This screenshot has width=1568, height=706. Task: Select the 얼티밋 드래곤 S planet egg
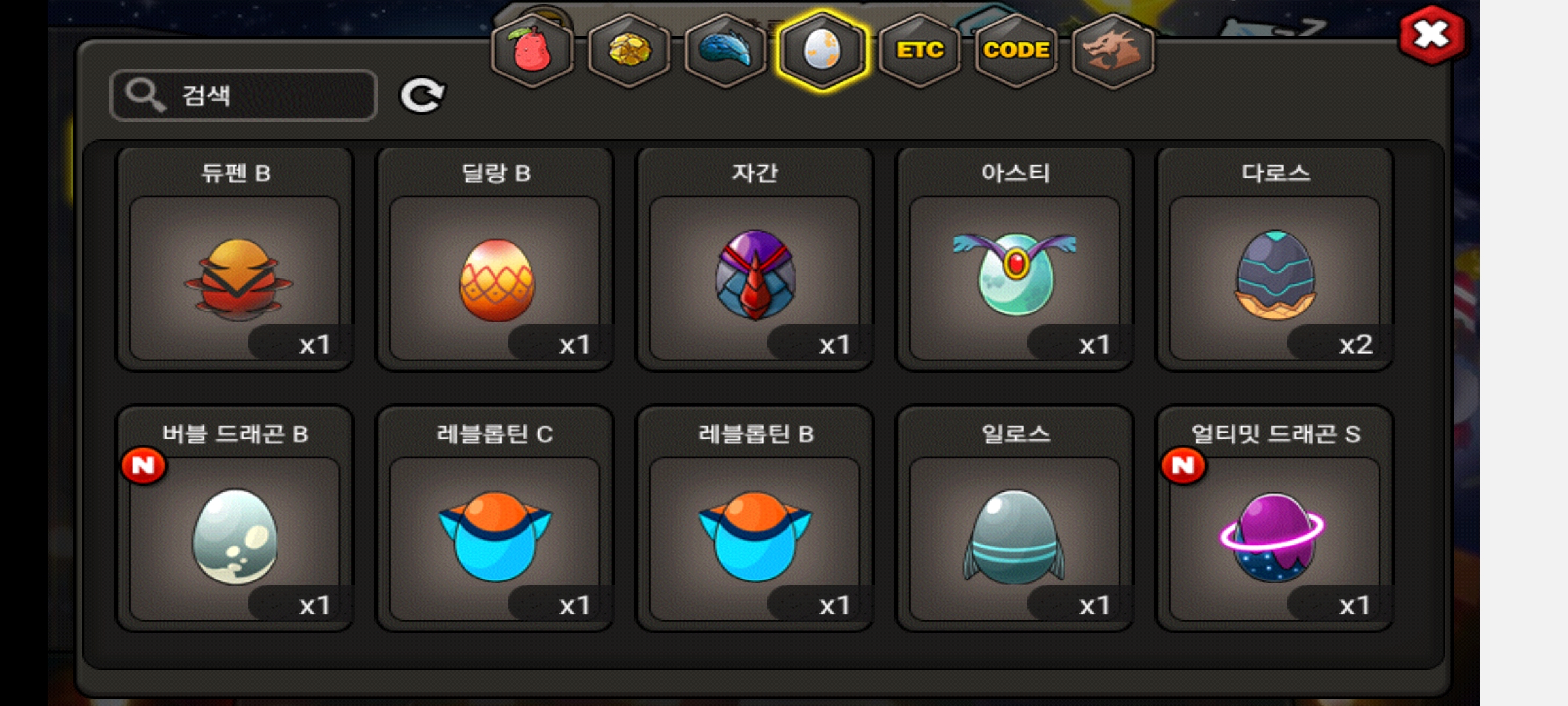1275,519
